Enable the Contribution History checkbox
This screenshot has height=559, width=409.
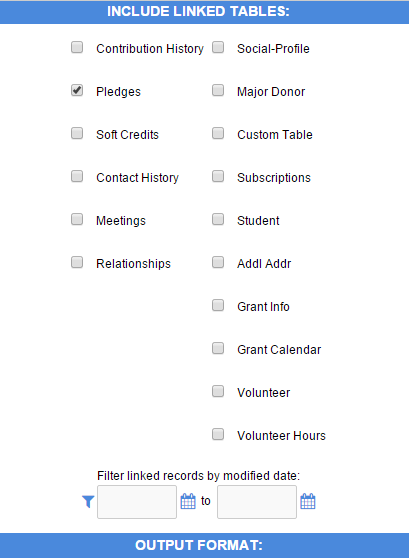click(x=77, y=47)
